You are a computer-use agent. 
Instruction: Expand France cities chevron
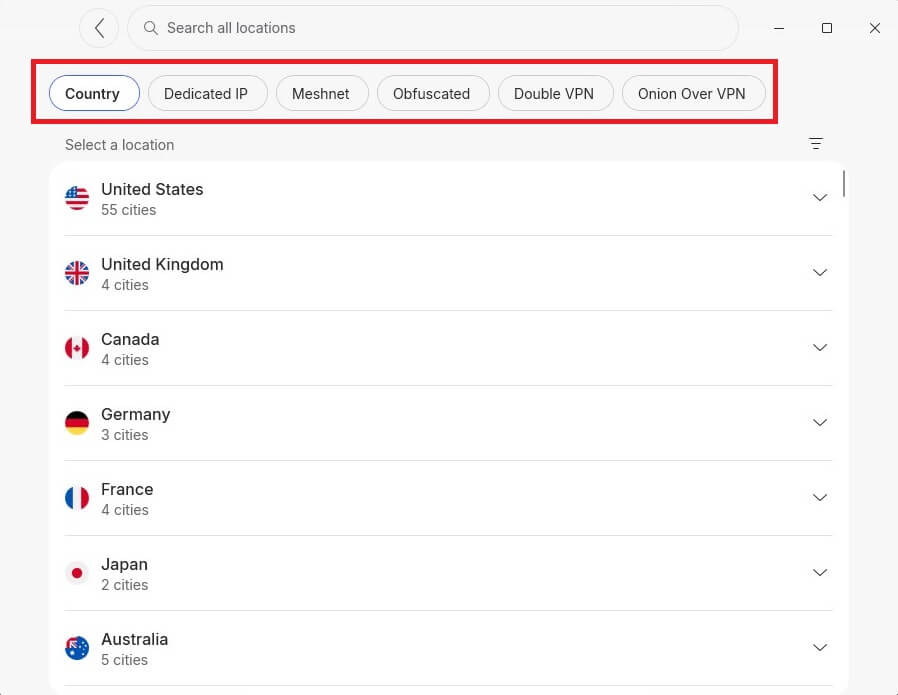click(x=820, y=497)
